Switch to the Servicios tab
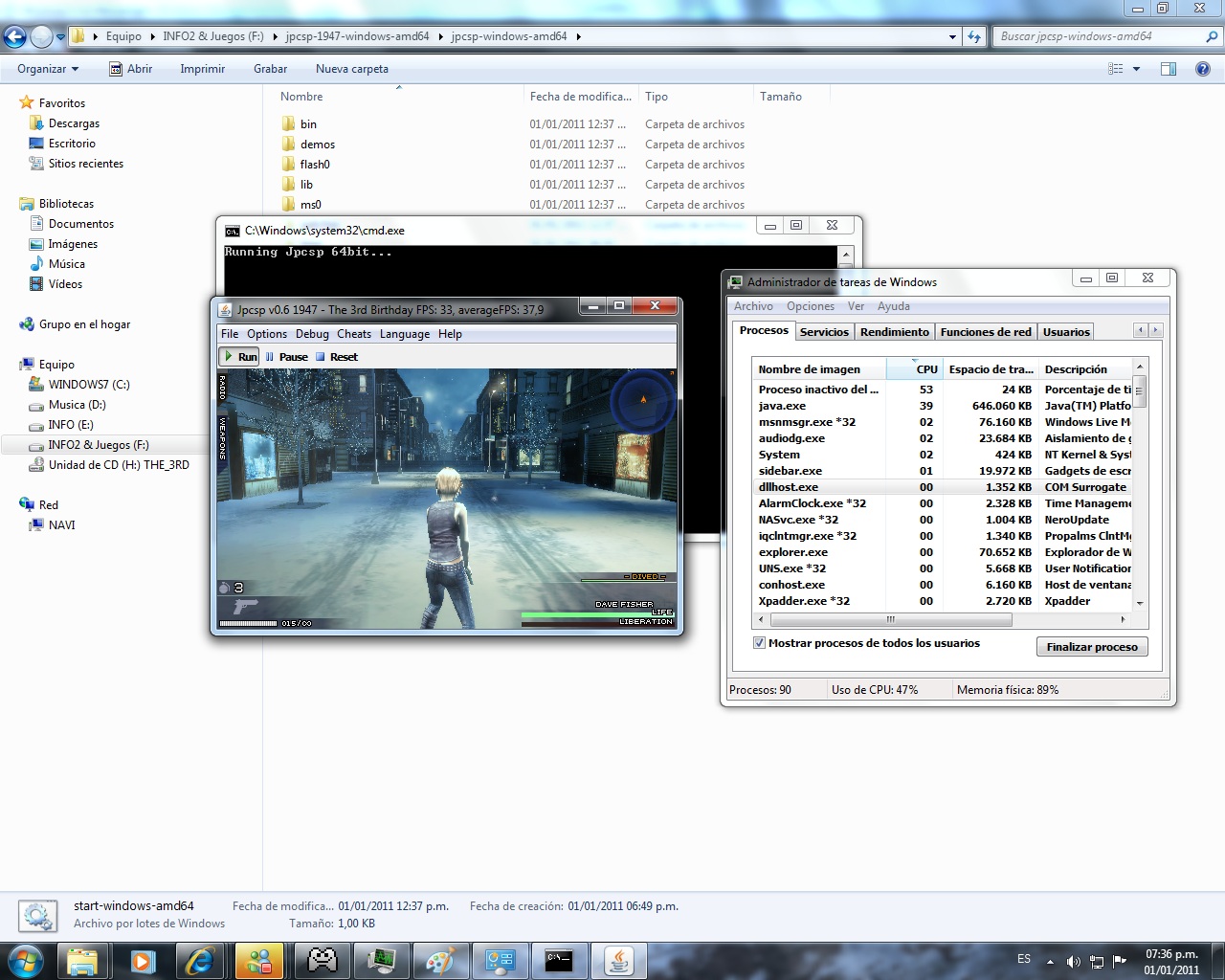Viewport: 1225px width, 980px height. pos(824,332)
